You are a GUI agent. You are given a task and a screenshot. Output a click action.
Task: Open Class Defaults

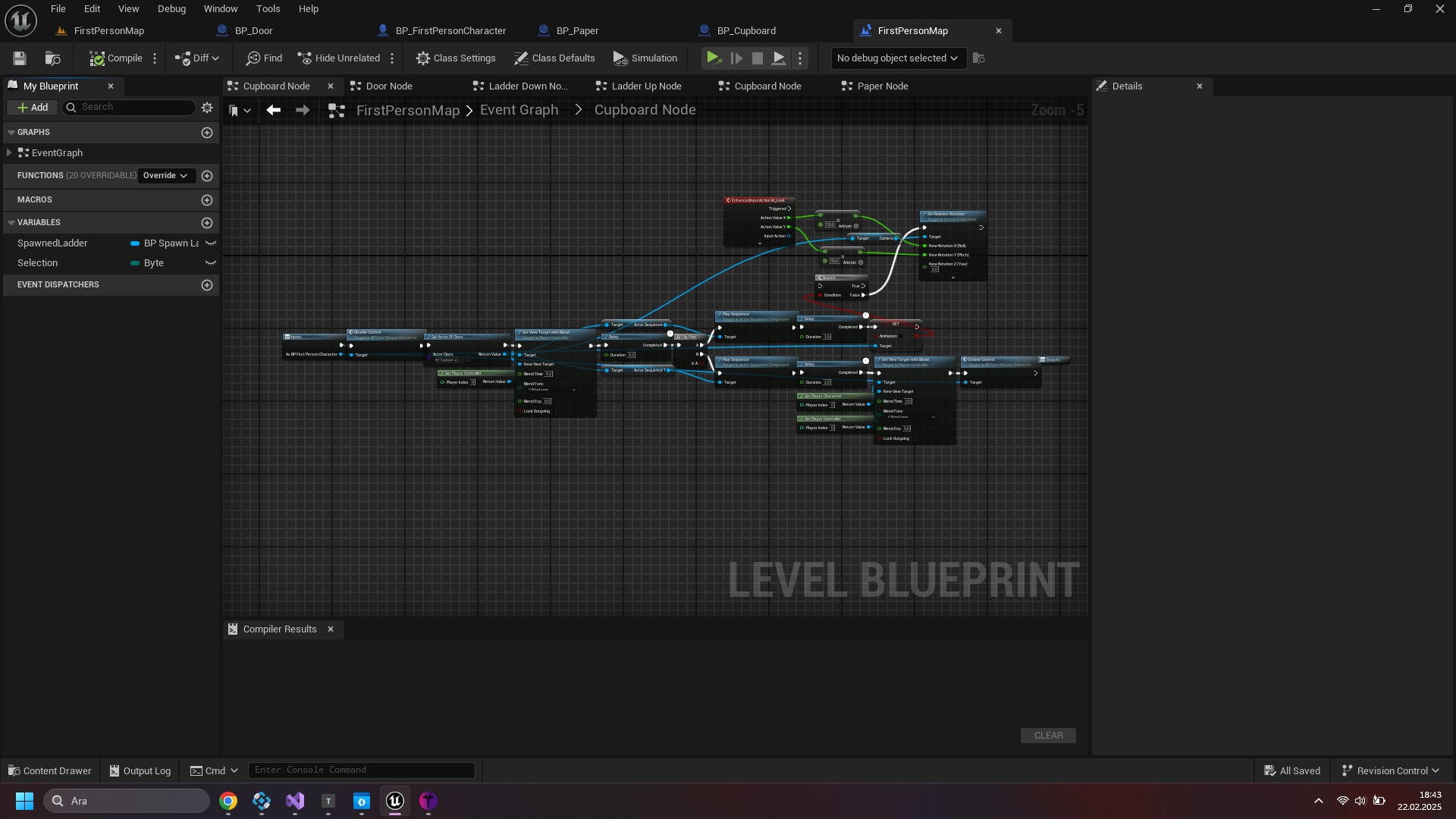click(554, 58)
